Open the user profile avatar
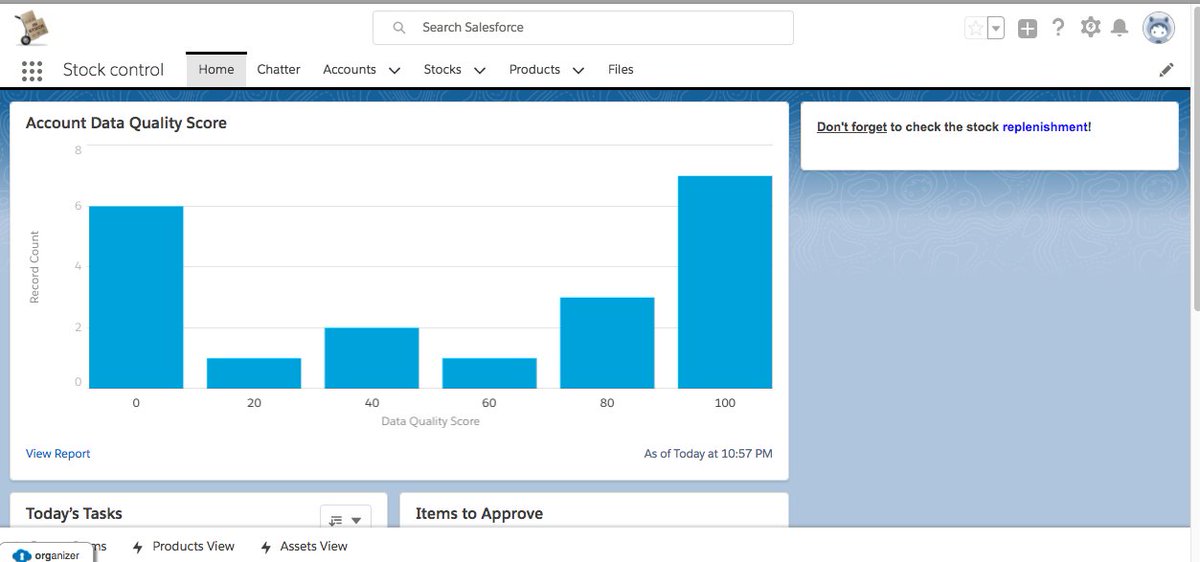This screenshot has width=1200, height=562. pyautogui.click(x=1158, y=28)
